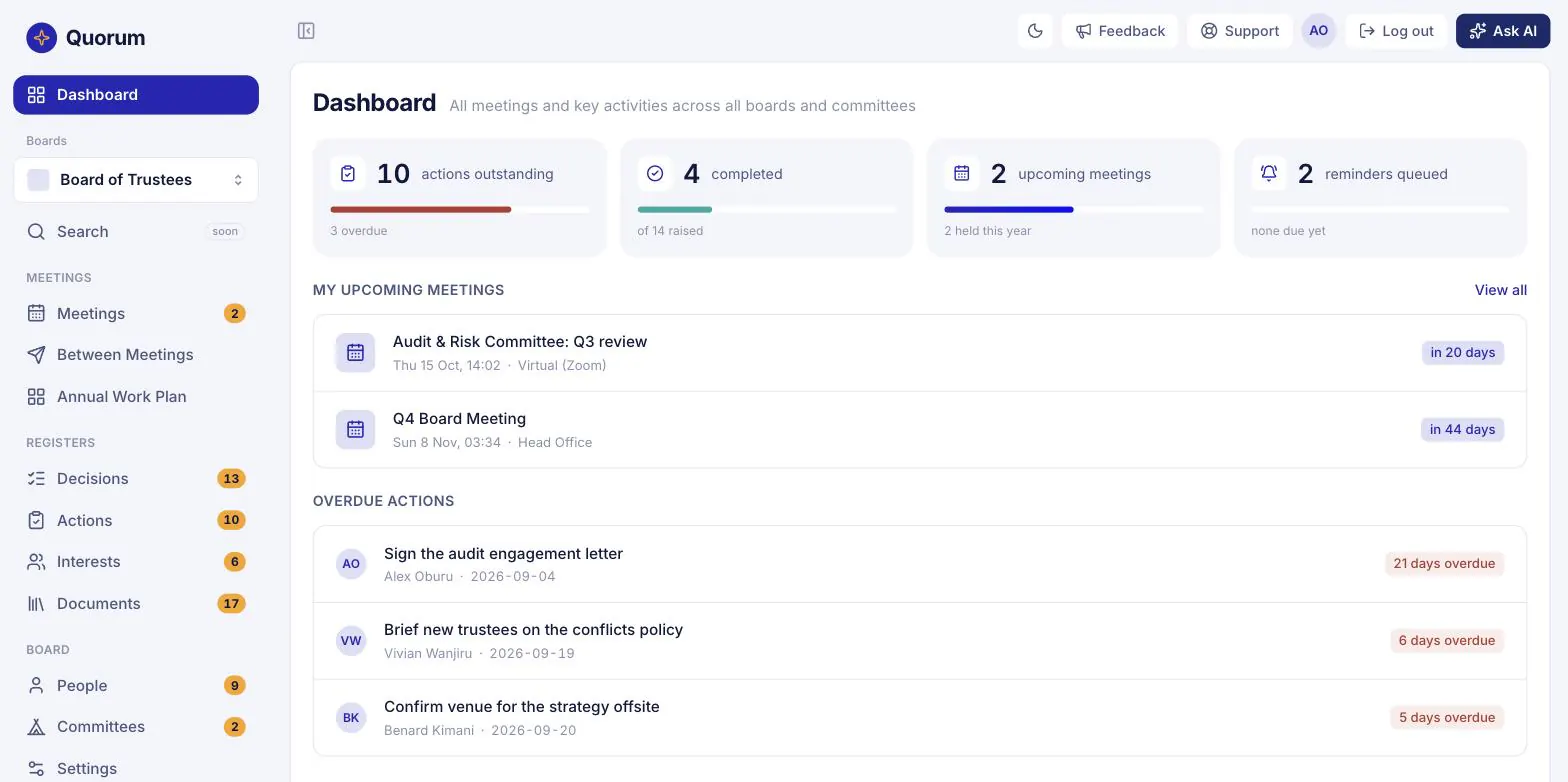1568x782 pixels.
Task: Click the Search field in sidebar
Action: pyautogui.click(x=136, y=232)
